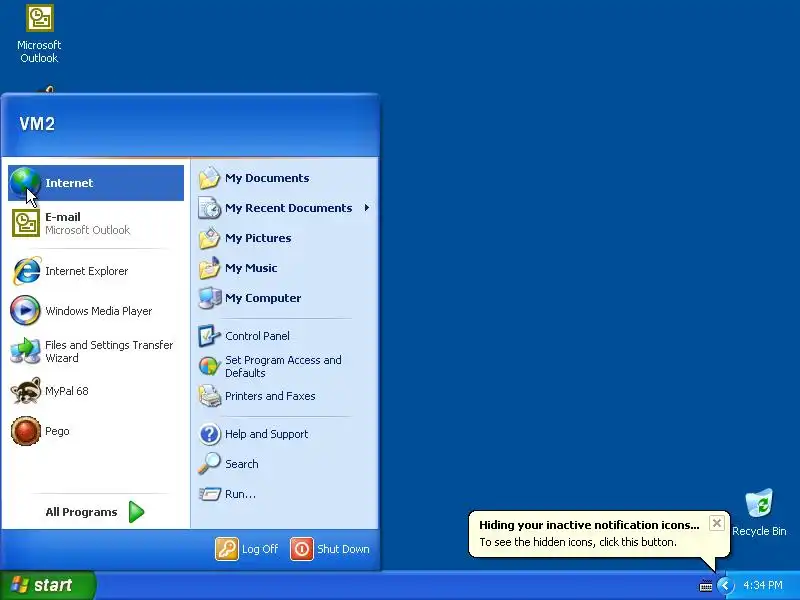
Task: Select the Internet menu entry text
Action: 69,183
